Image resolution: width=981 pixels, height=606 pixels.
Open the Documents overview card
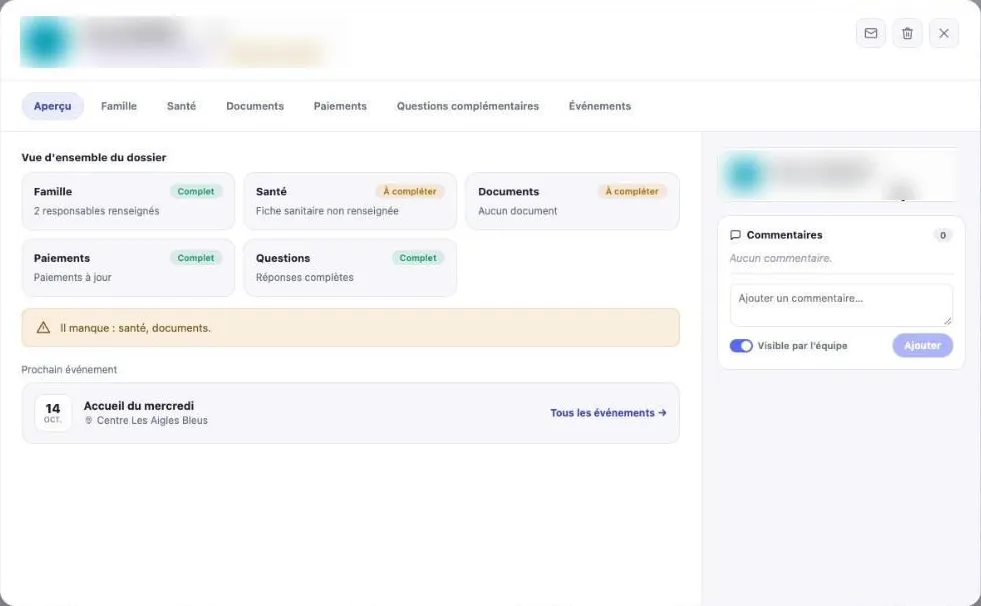pos(572,201)
